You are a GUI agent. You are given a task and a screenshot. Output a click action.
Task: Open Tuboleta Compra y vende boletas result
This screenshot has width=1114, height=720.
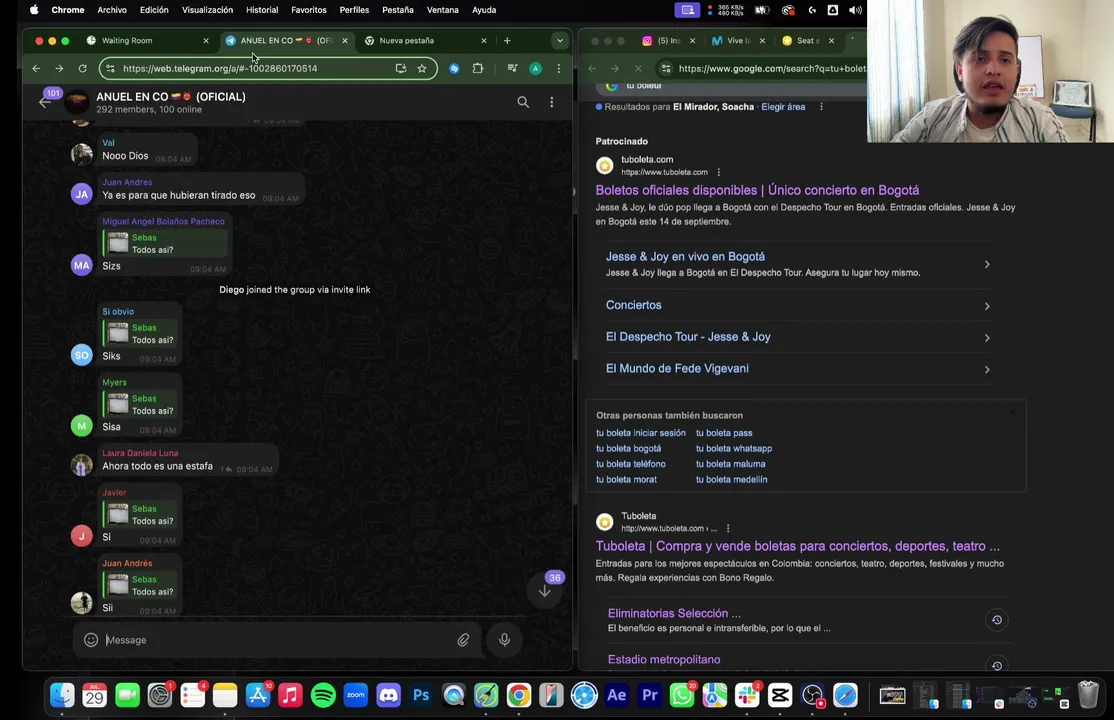[797, 546]
